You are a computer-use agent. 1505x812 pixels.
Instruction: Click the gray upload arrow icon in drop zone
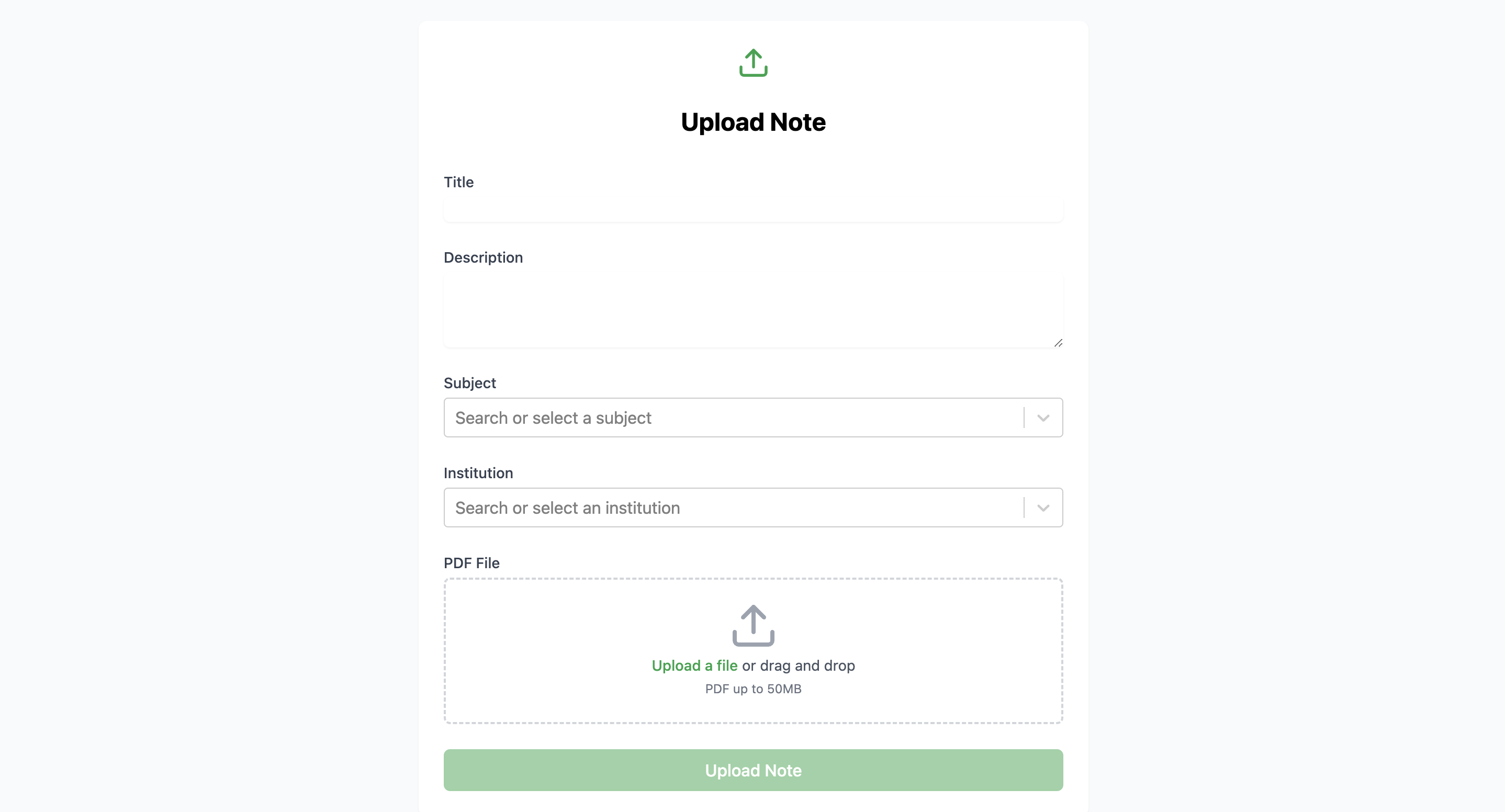[x=753, y=625]
